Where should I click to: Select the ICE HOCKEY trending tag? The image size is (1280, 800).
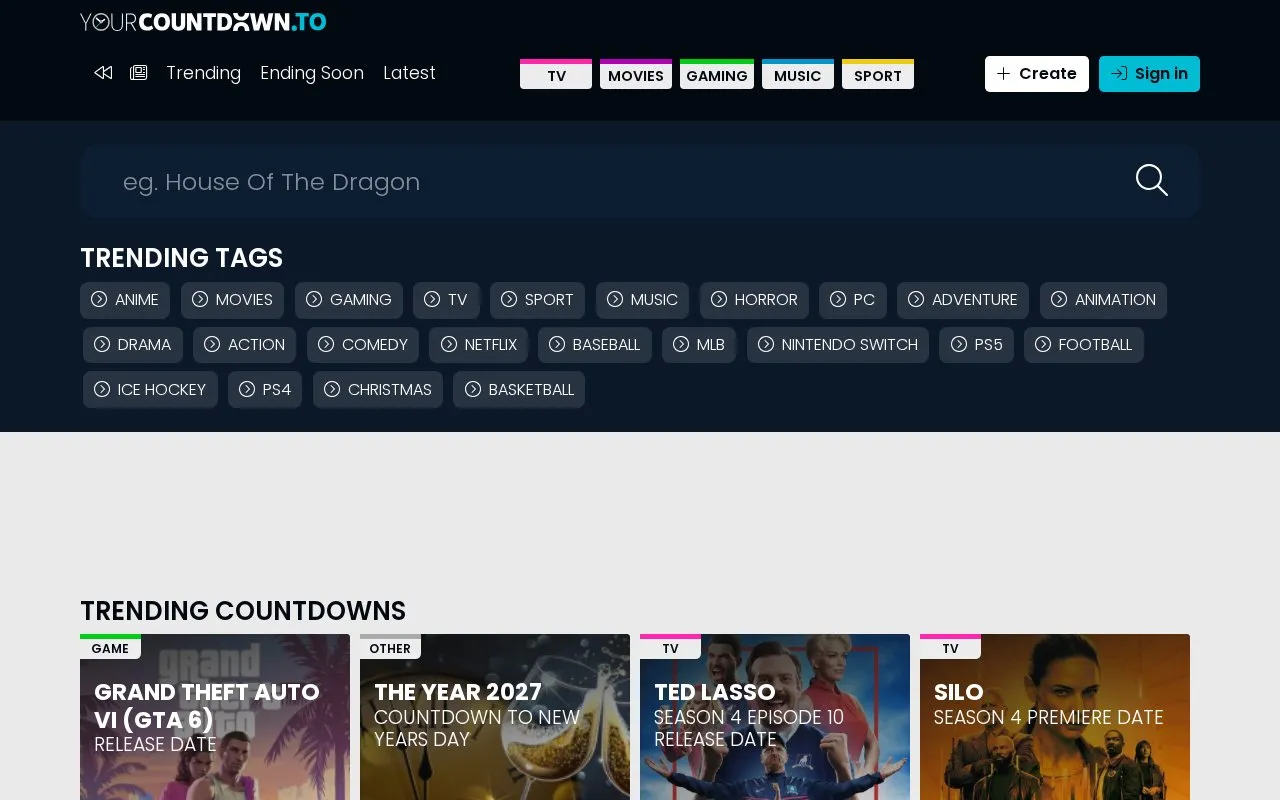click(150, 390)
